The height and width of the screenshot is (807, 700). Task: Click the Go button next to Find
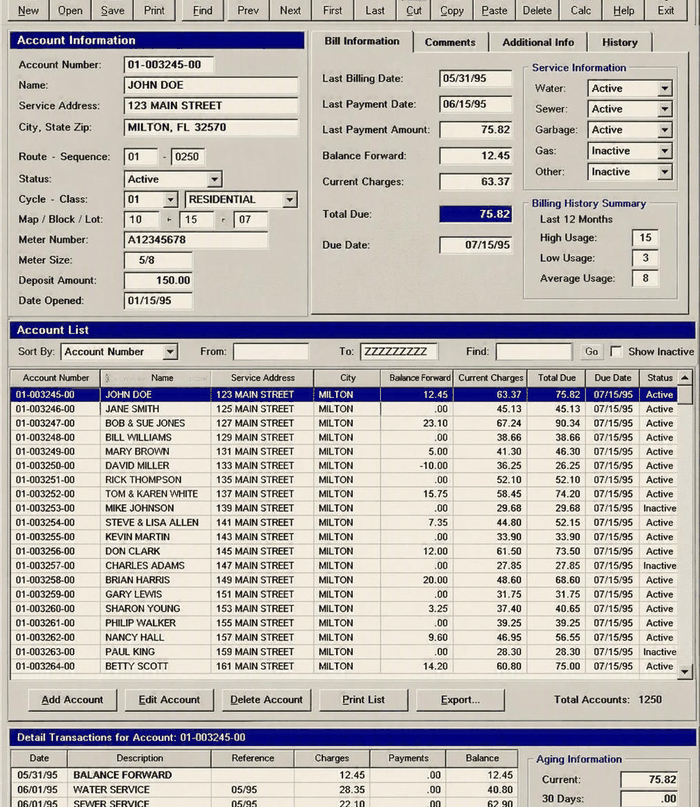coord(591,352)
